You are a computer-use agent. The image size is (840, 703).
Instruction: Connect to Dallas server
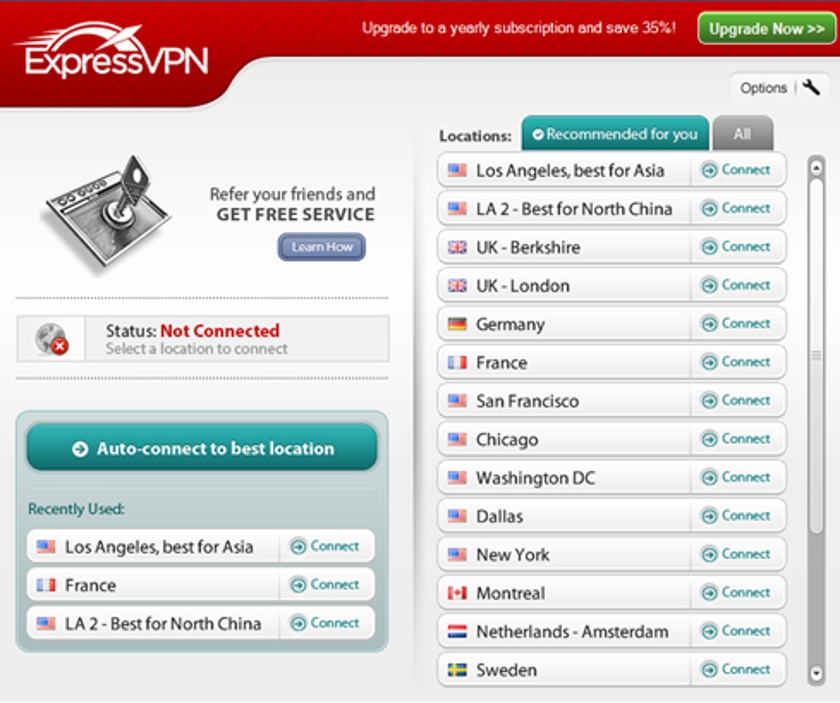pyautogui.click(x=737, y=515)
